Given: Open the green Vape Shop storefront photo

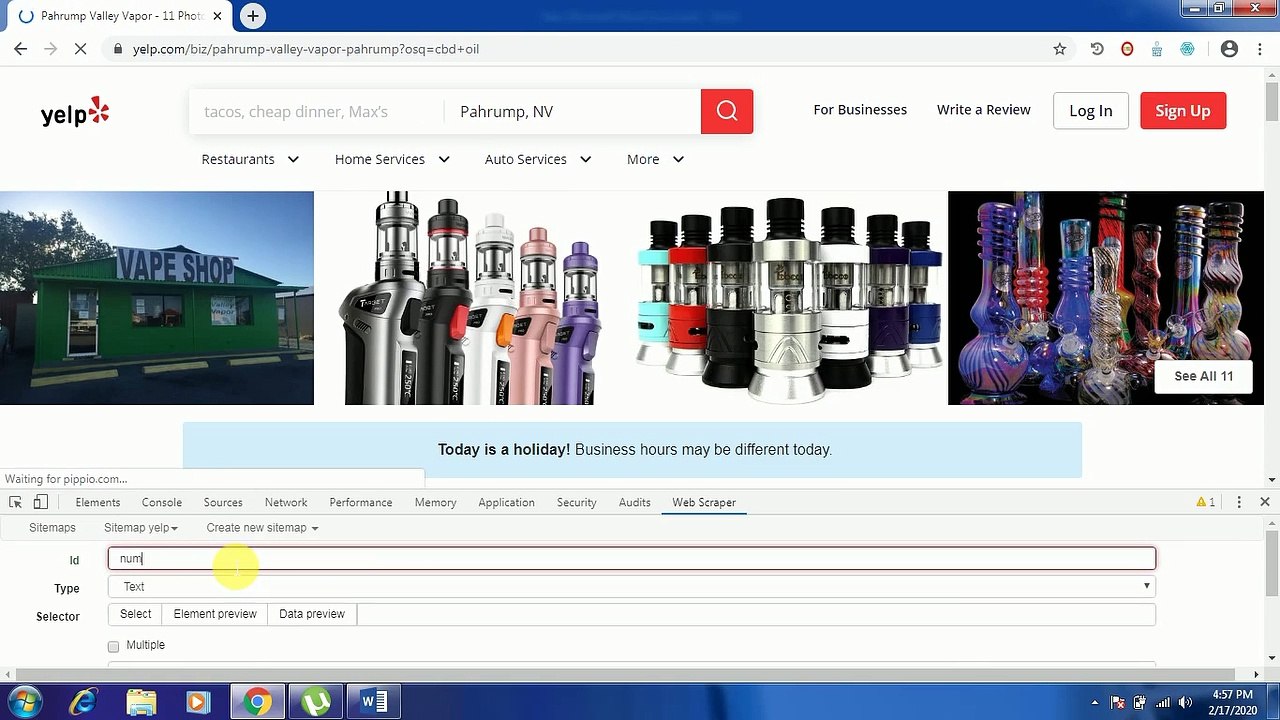Looking at the screenshot, I should (157, 298).
